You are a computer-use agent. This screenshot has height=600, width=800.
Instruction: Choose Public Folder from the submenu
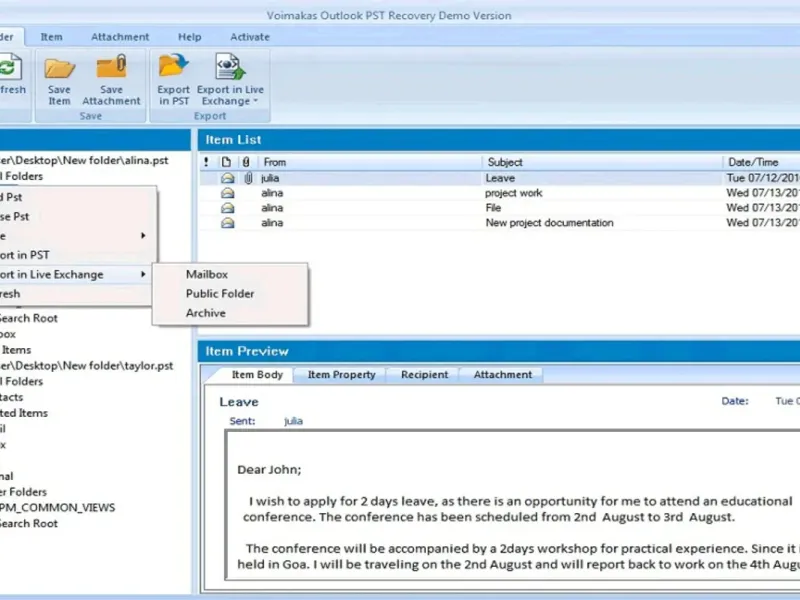(x=220, y=294)
